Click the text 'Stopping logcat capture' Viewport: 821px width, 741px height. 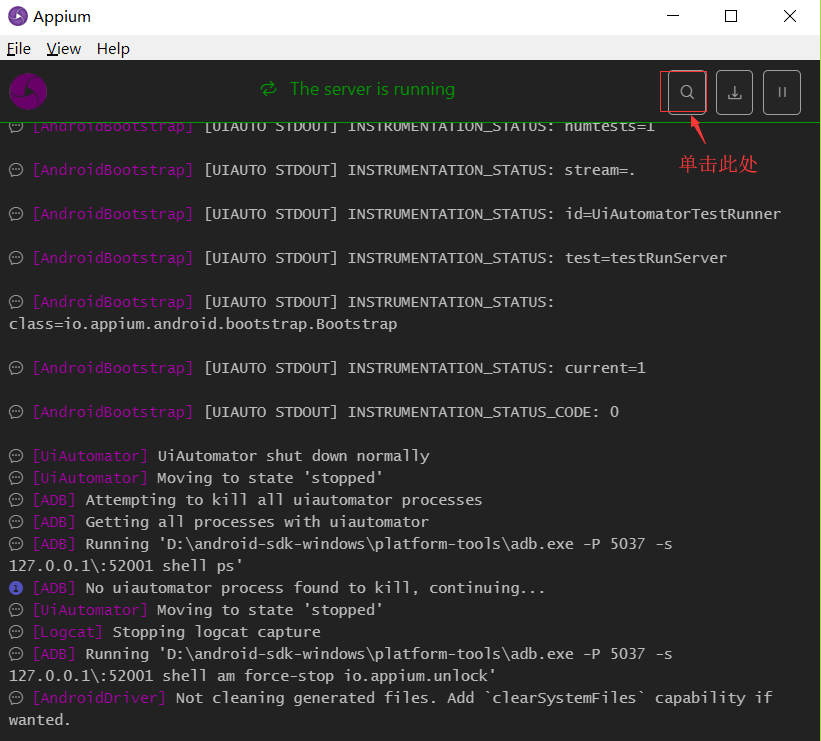(x=217, y=632)
